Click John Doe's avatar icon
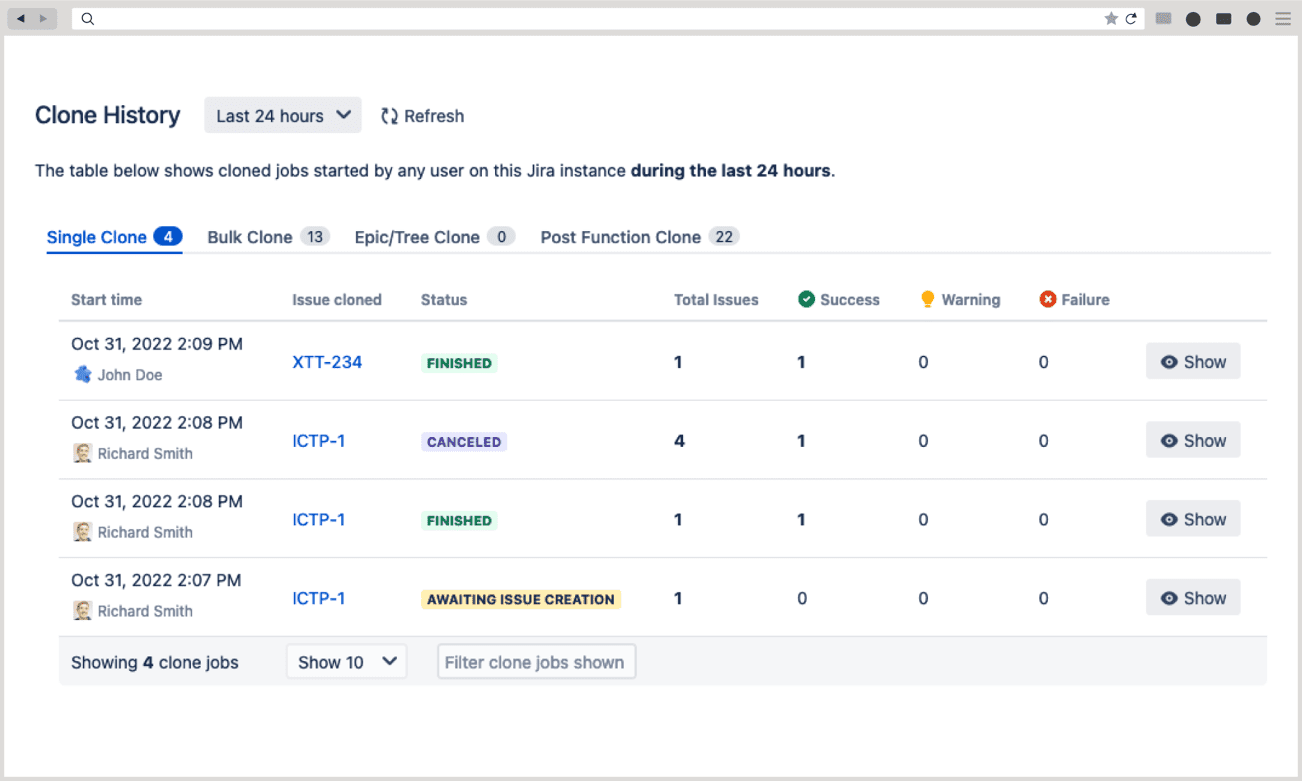The image size is (1302, 781). 82,375
